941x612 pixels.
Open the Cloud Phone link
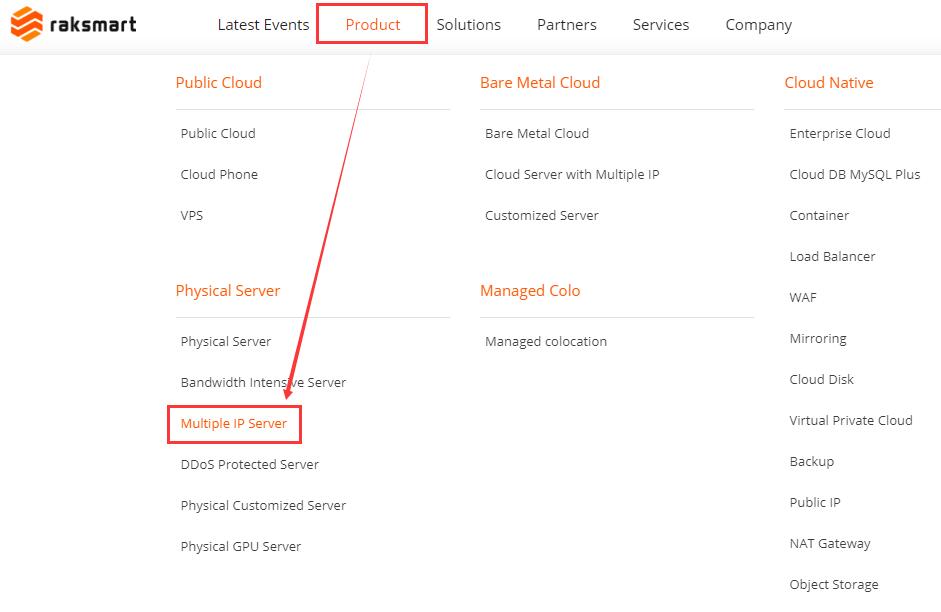[219, 175]
